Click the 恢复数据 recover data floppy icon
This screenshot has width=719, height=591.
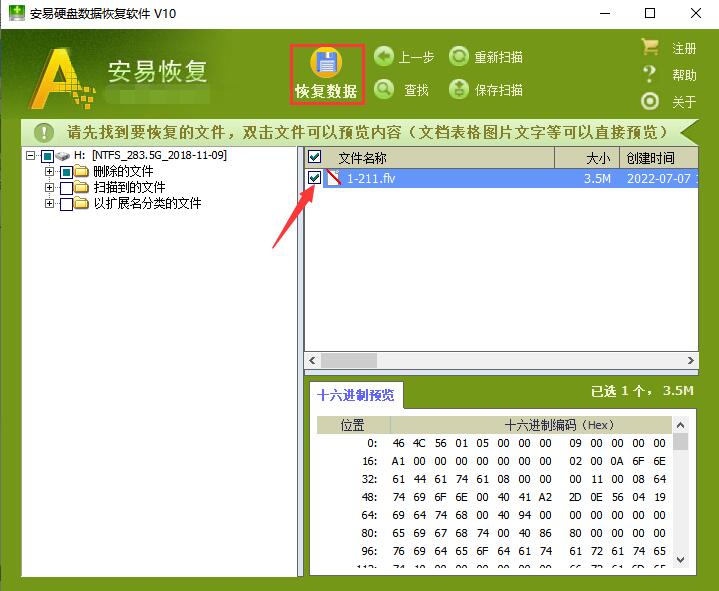point(326,63)
